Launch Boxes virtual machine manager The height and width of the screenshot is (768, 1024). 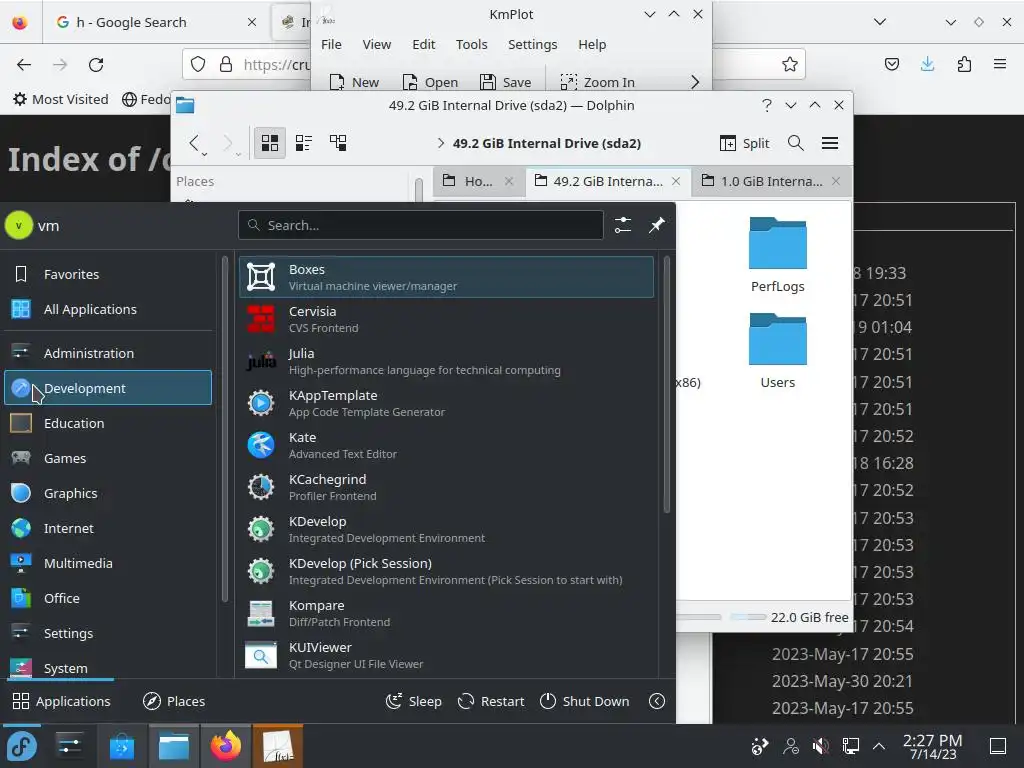coord(446,277)
